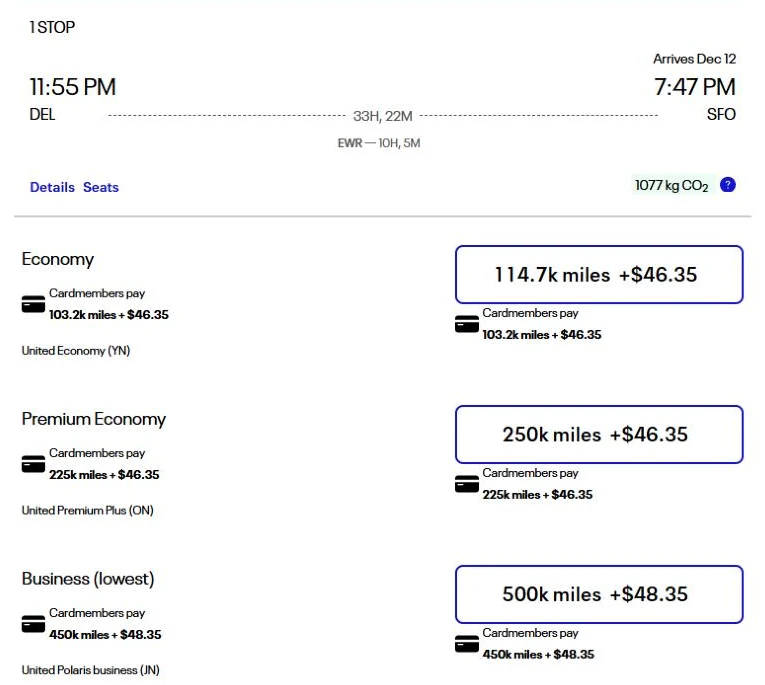Select Business fare 500k miles +$48.35

point(599,594)
